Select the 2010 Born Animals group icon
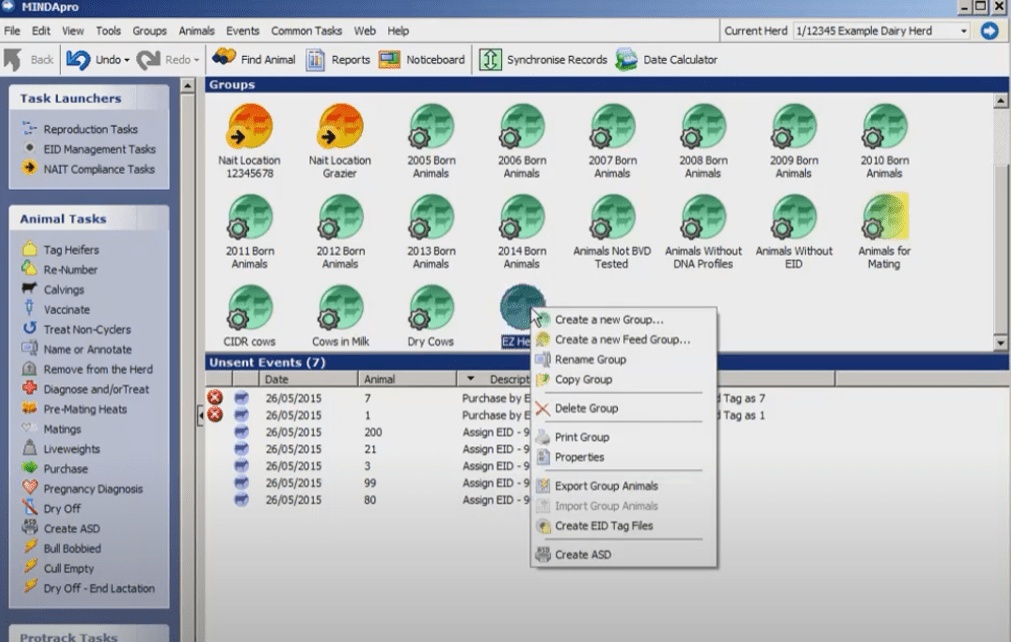 click(885, 126)
